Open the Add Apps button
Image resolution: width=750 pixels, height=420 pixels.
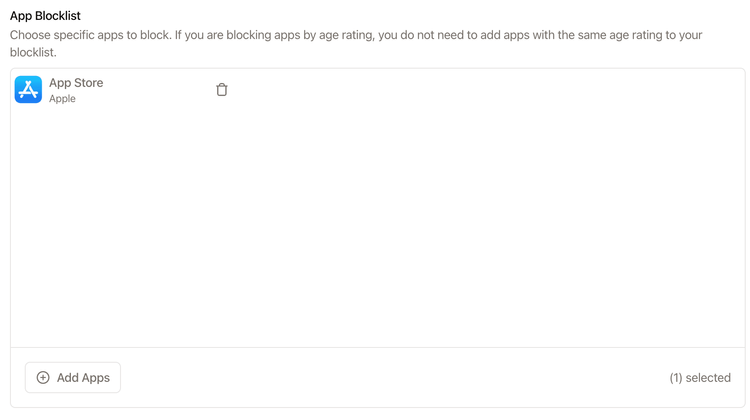pos(73,377)
